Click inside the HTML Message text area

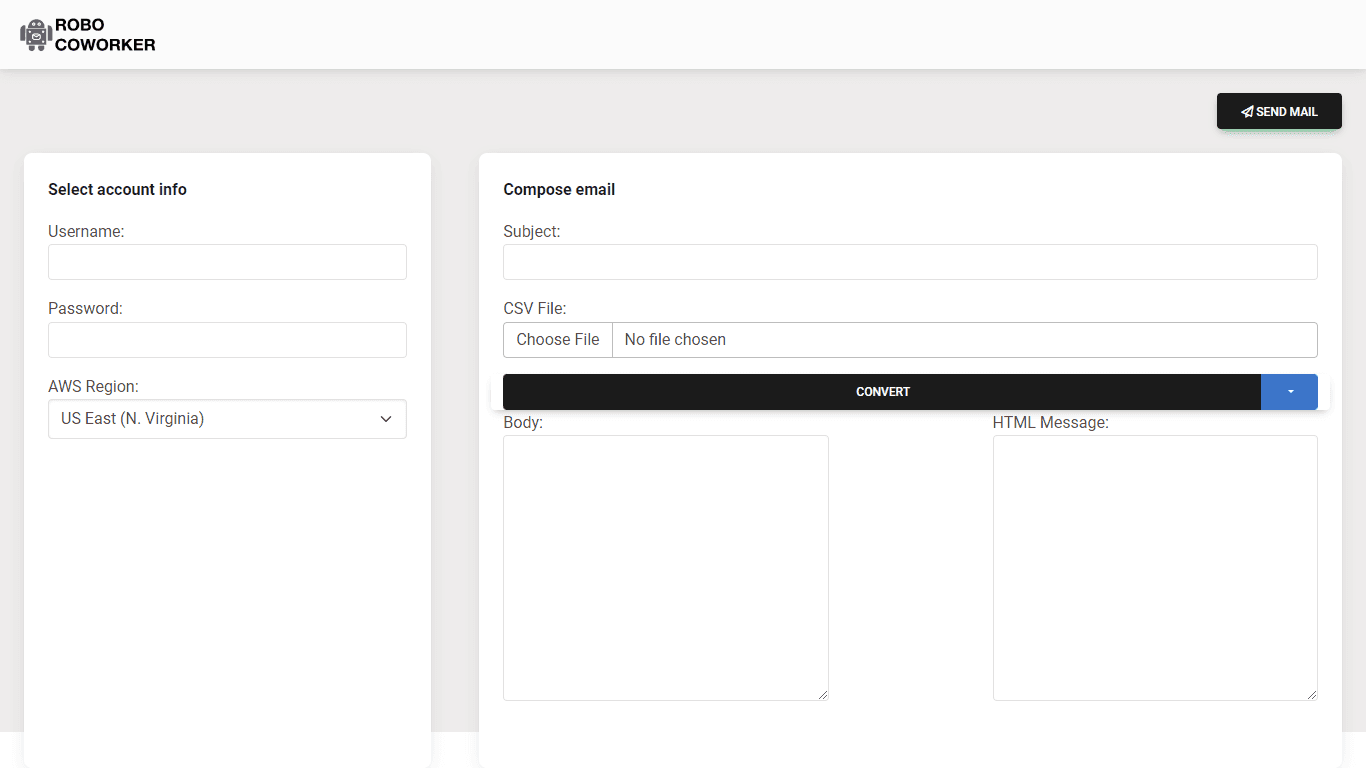click(1155, 568)
